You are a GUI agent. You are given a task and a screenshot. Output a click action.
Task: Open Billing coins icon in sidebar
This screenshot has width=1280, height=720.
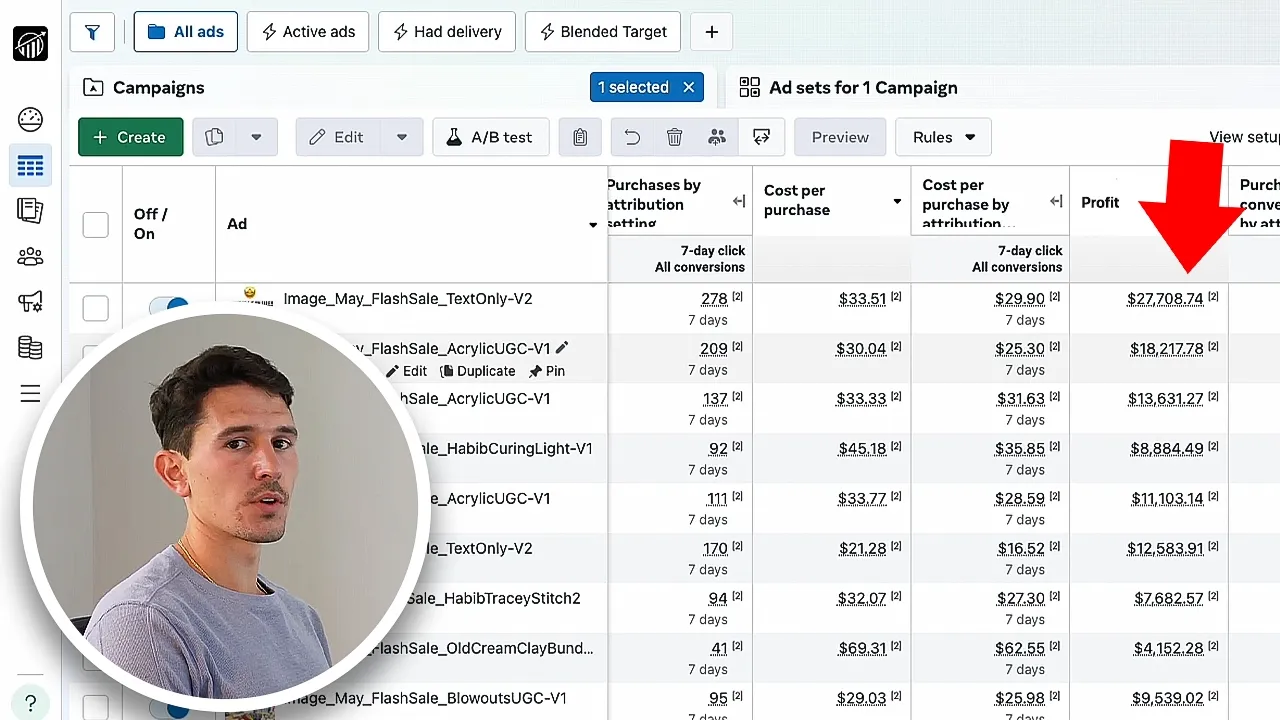(x=30, y=348)
